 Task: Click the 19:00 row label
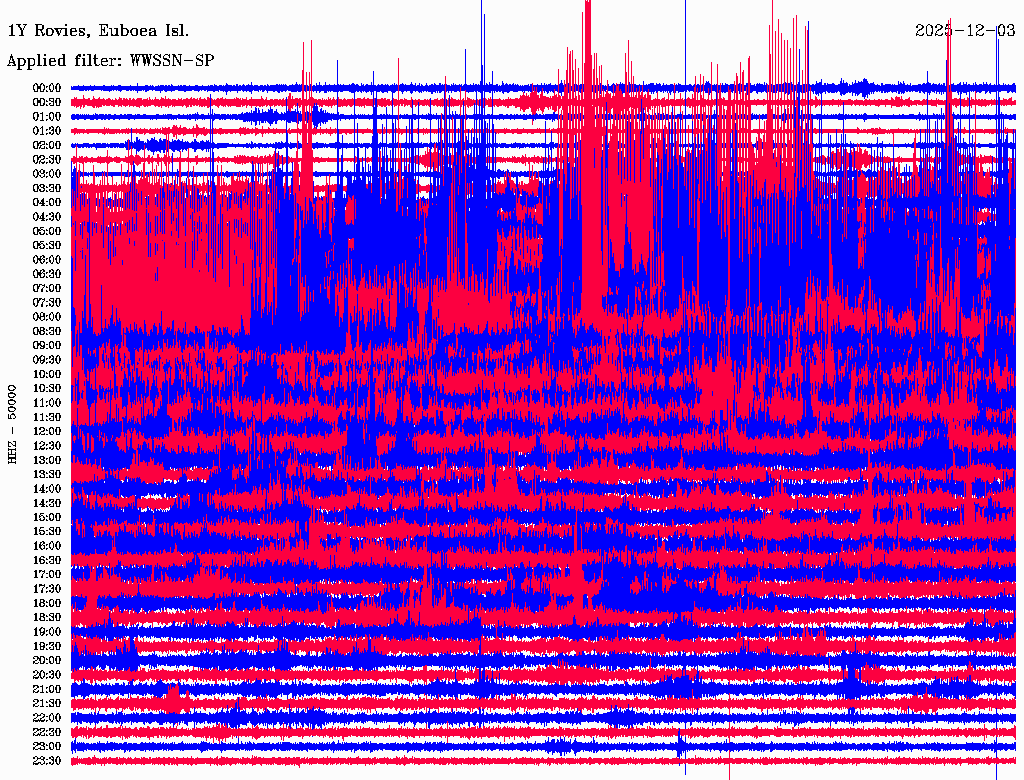48,632
